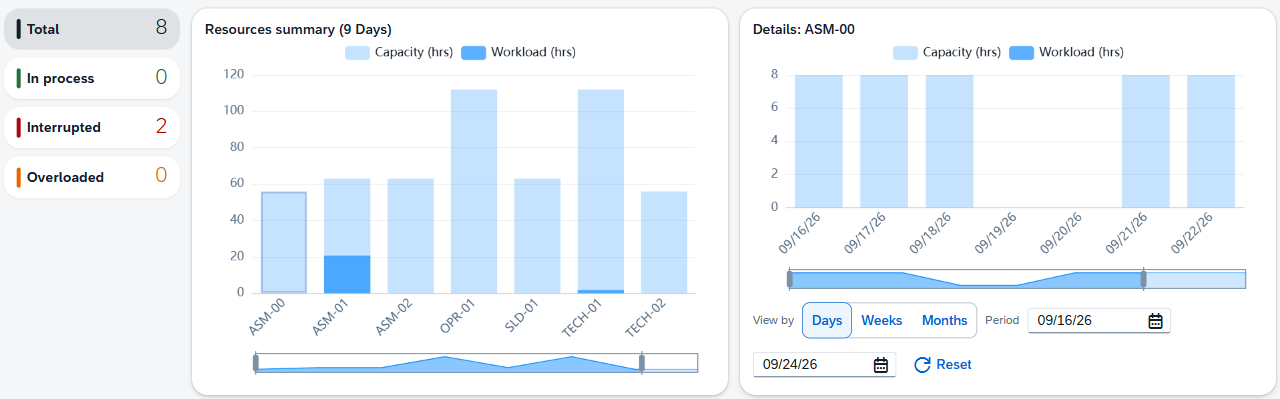Toggle Workload legend in Resources summary chart
The image size is (1280, 399).
(518, 52)
